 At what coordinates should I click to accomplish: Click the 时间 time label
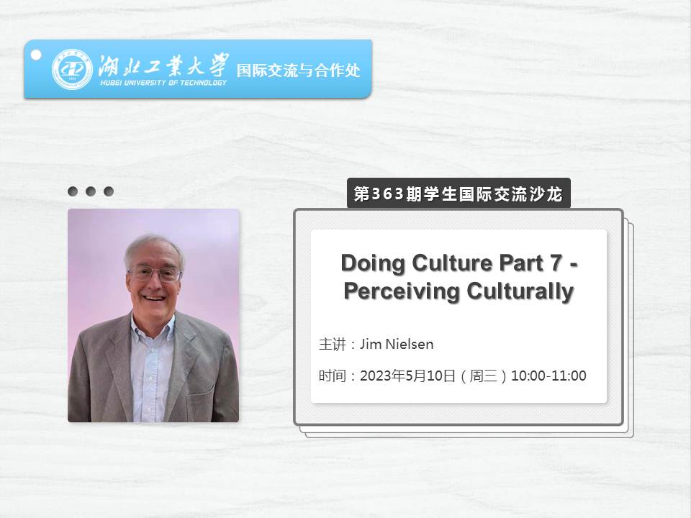click(x=332, y=376)
